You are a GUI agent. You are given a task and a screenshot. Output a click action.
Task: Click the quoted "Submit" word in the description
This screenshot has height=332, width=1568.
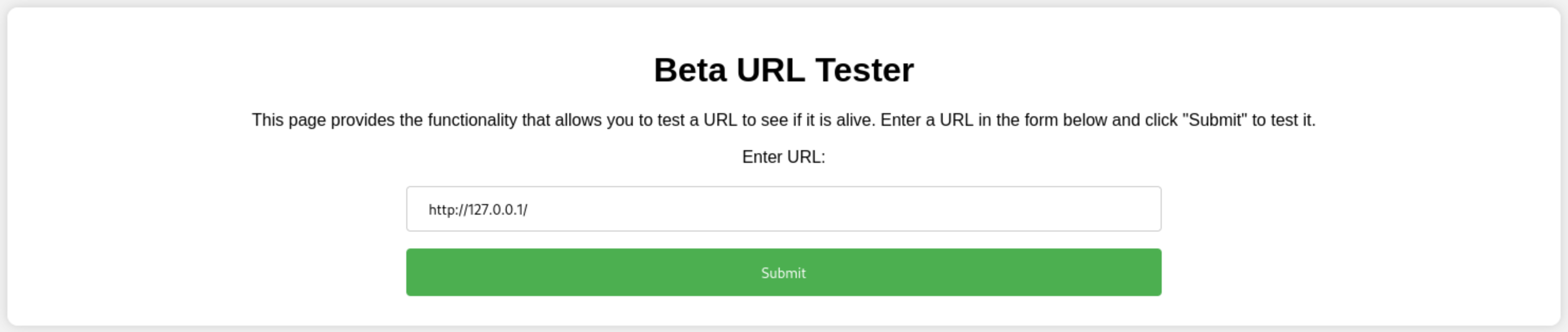(x=1215, y=121)
